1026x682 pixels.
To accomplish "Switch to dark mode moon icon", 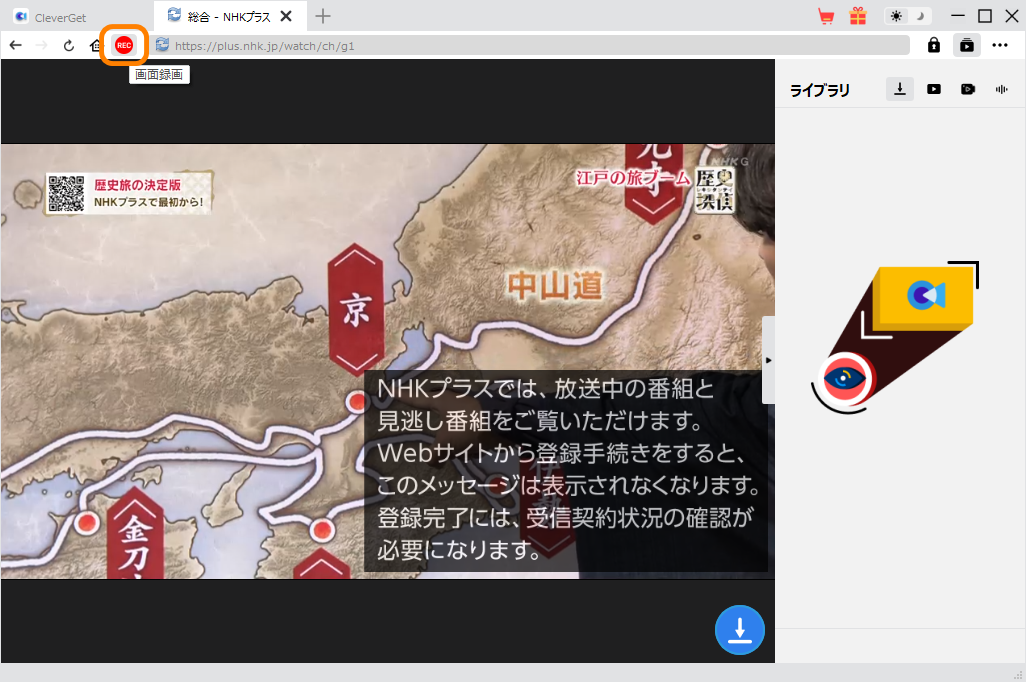I will point(920,16).
